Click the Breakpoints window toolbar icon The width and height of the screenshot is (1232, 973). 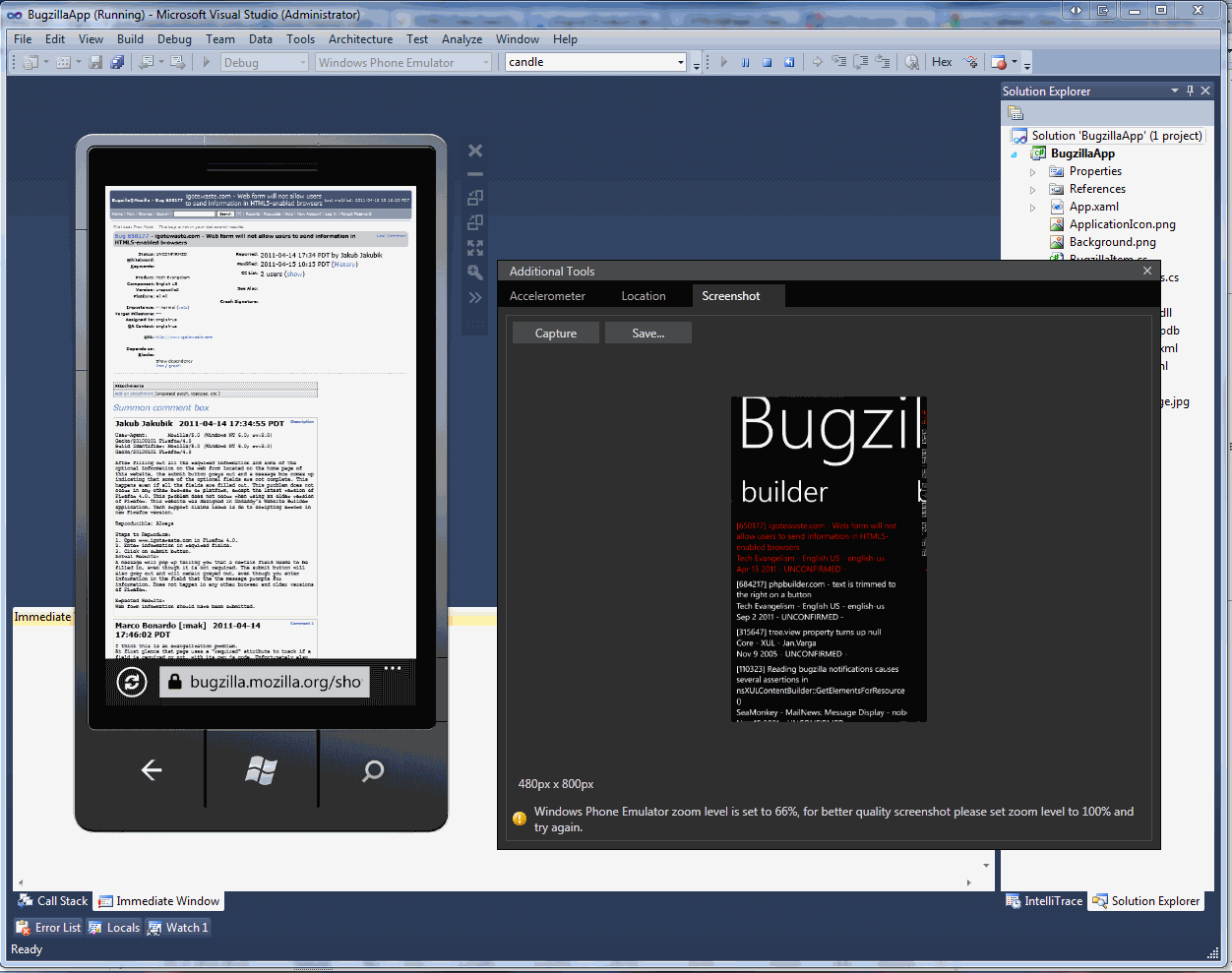point(1000,62)
